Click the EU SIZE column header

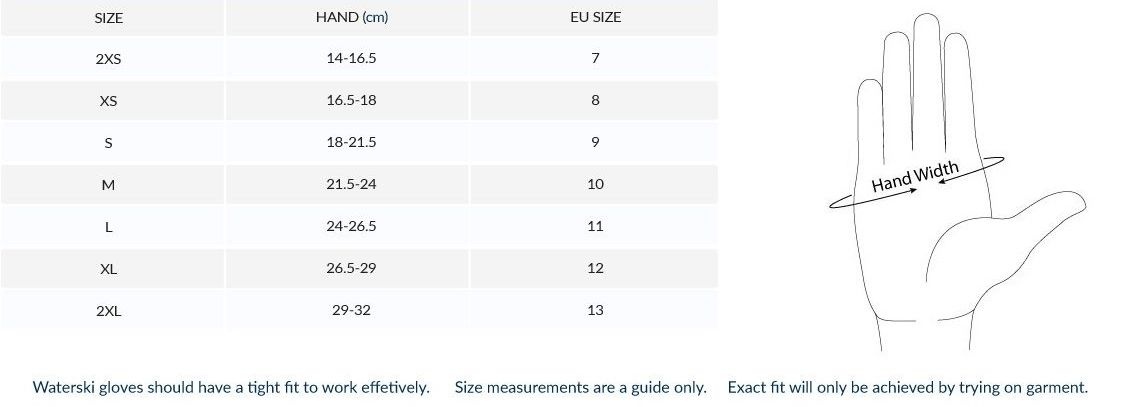[x=595, y=17]
